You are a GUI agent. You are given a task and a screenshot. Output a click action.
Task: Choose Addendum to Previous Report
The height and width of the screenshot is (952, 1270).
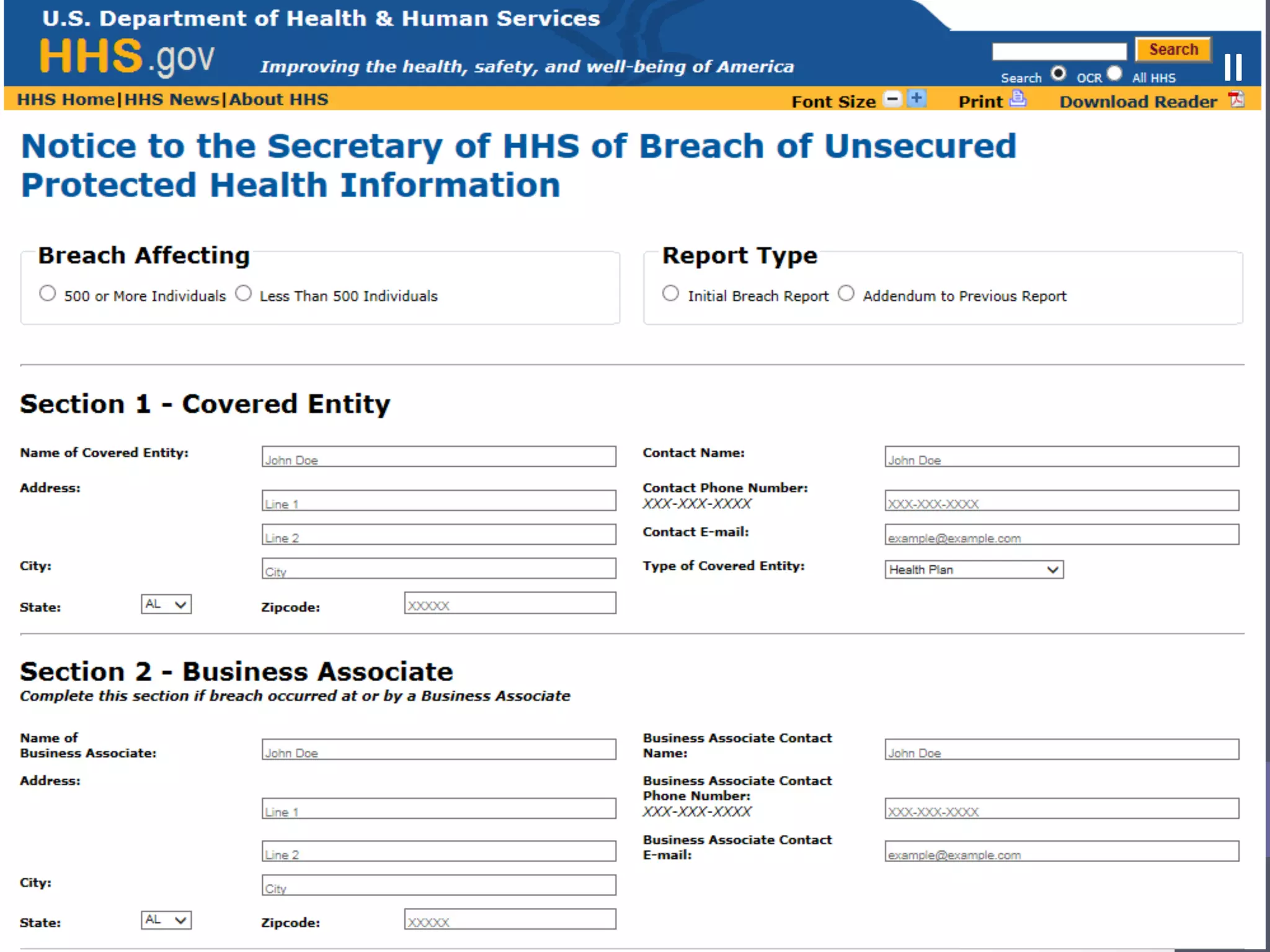pos(846,293)
